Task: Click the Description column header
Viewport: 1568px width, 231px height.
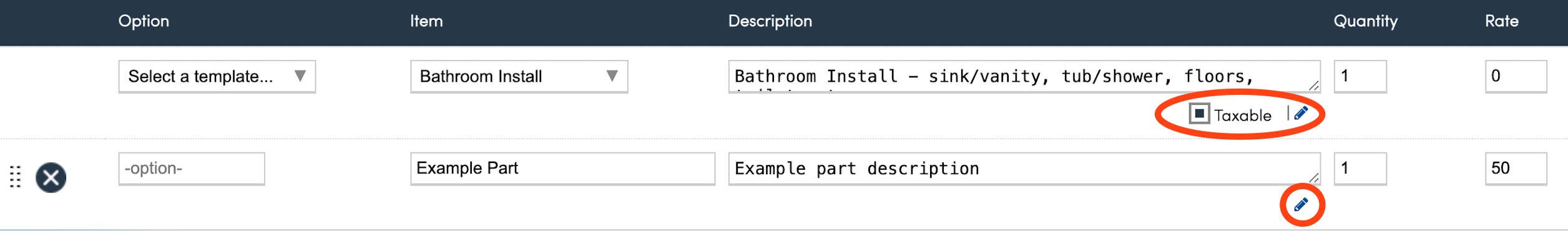Action: pyautogui.click(x=770, y=21)
